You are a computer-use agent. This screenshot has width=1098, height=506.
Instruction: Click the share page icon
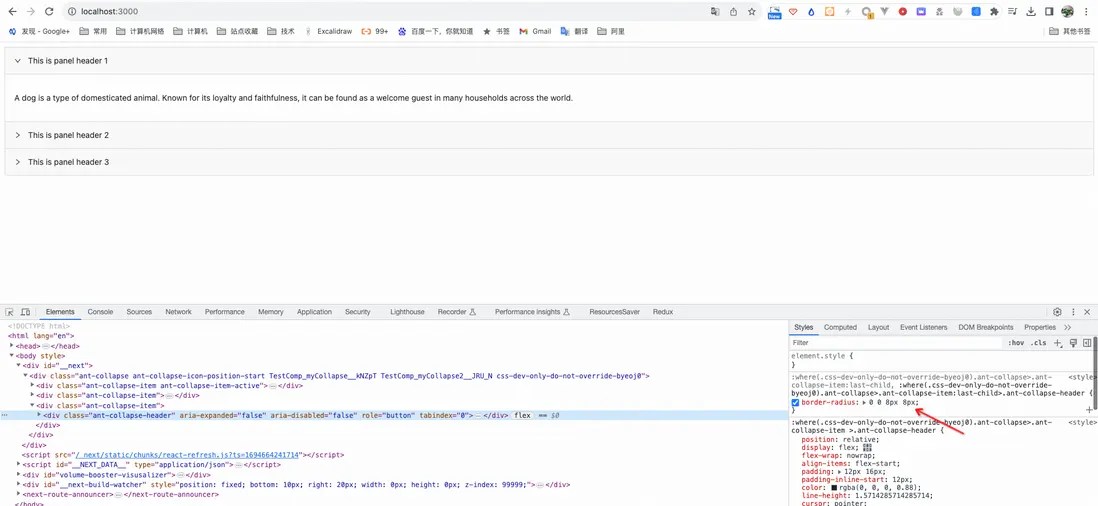pyautogui.click(x=733, y=11)
